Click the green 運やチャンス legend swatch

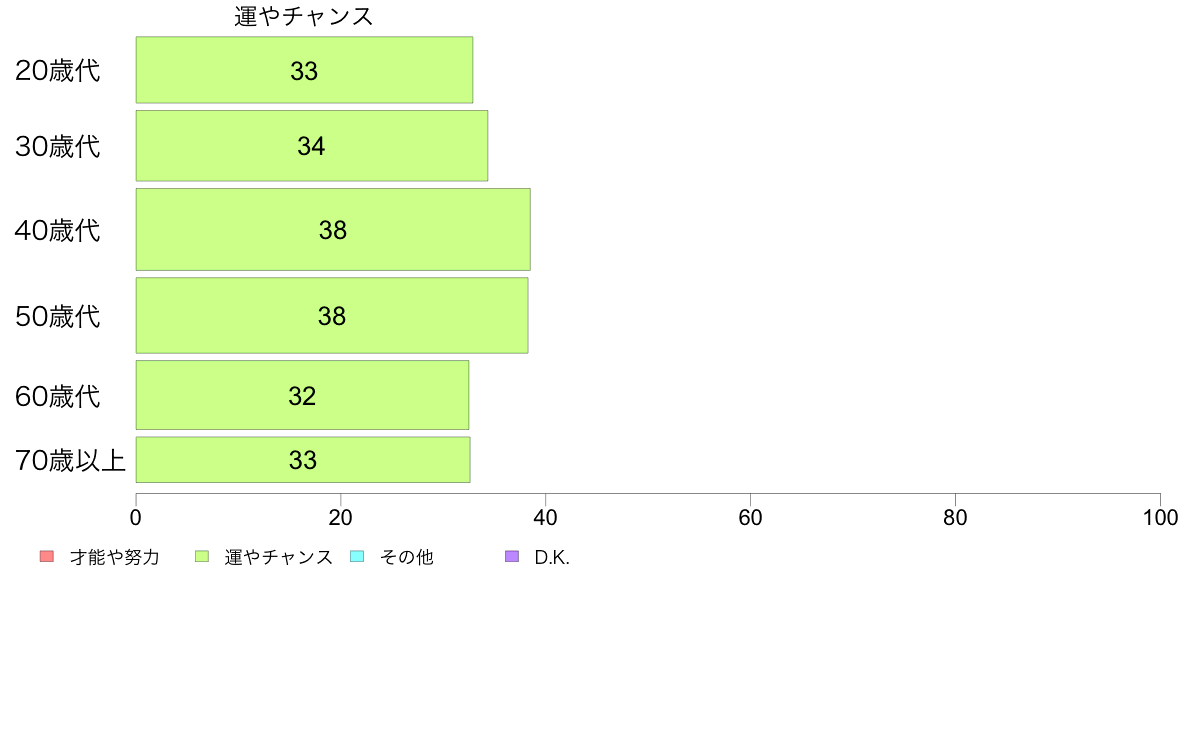pos(202,556)
